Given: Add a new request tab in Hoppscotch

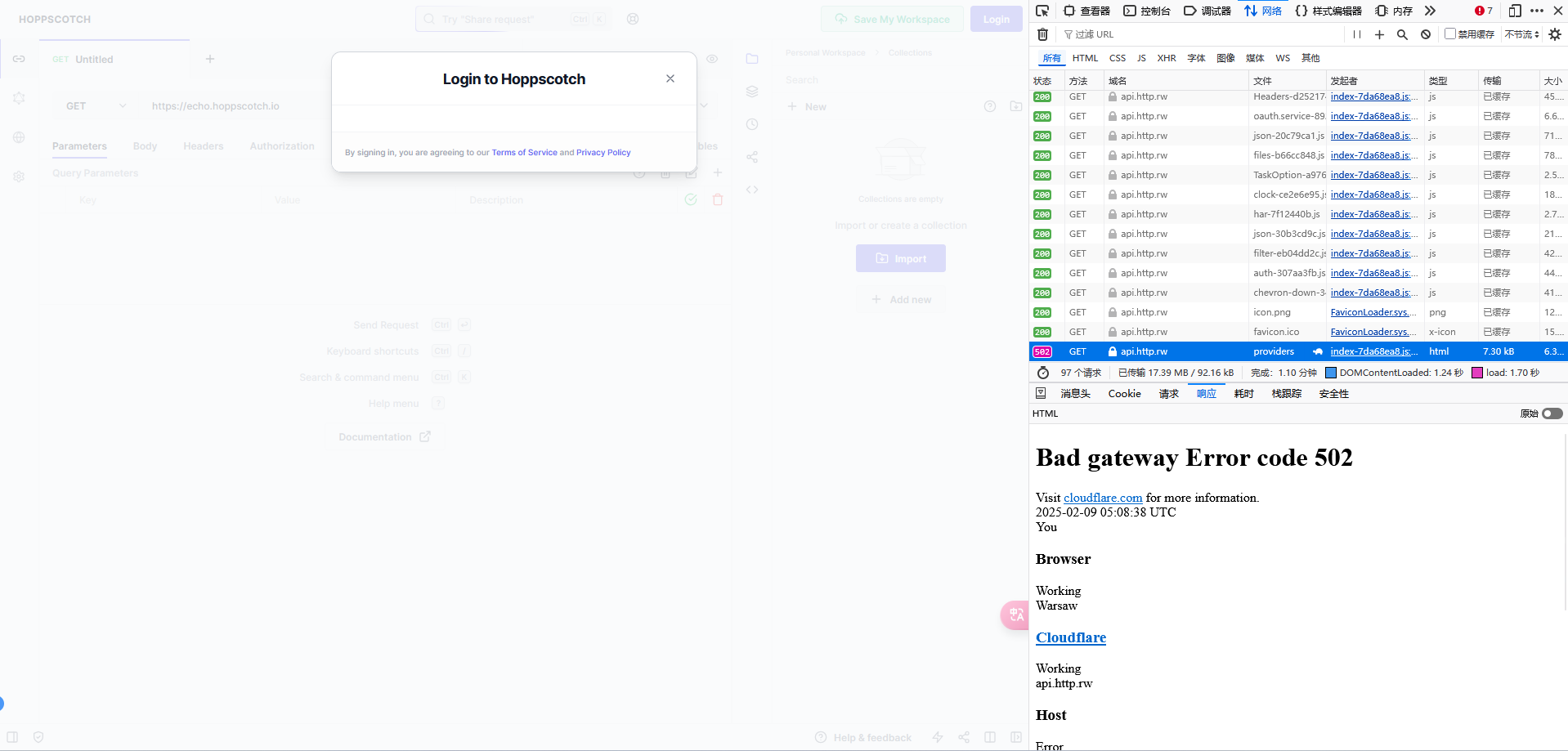Looking at the screenshot, I should pyautogui.click(x=210, y=59).
